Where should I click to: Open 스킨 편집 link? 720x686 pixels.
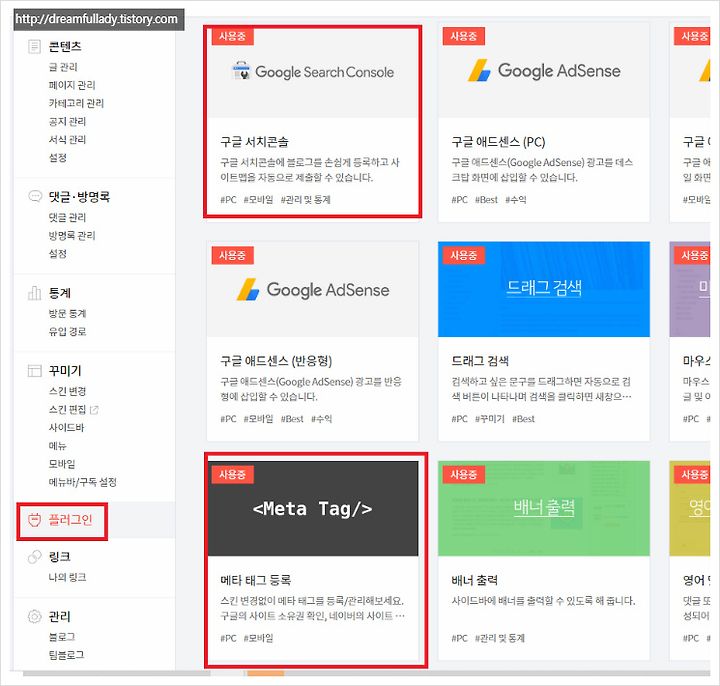68,410
